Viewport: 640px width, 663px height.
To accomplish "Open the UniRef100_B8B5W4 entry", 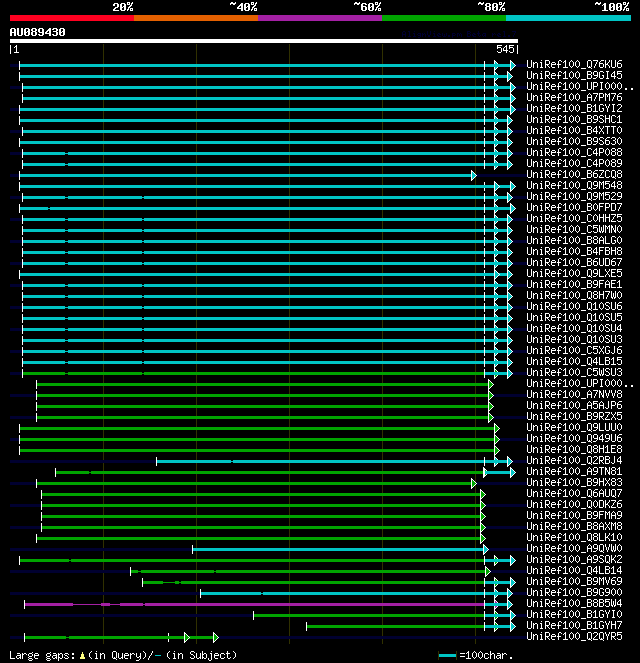I will point(574,603).
